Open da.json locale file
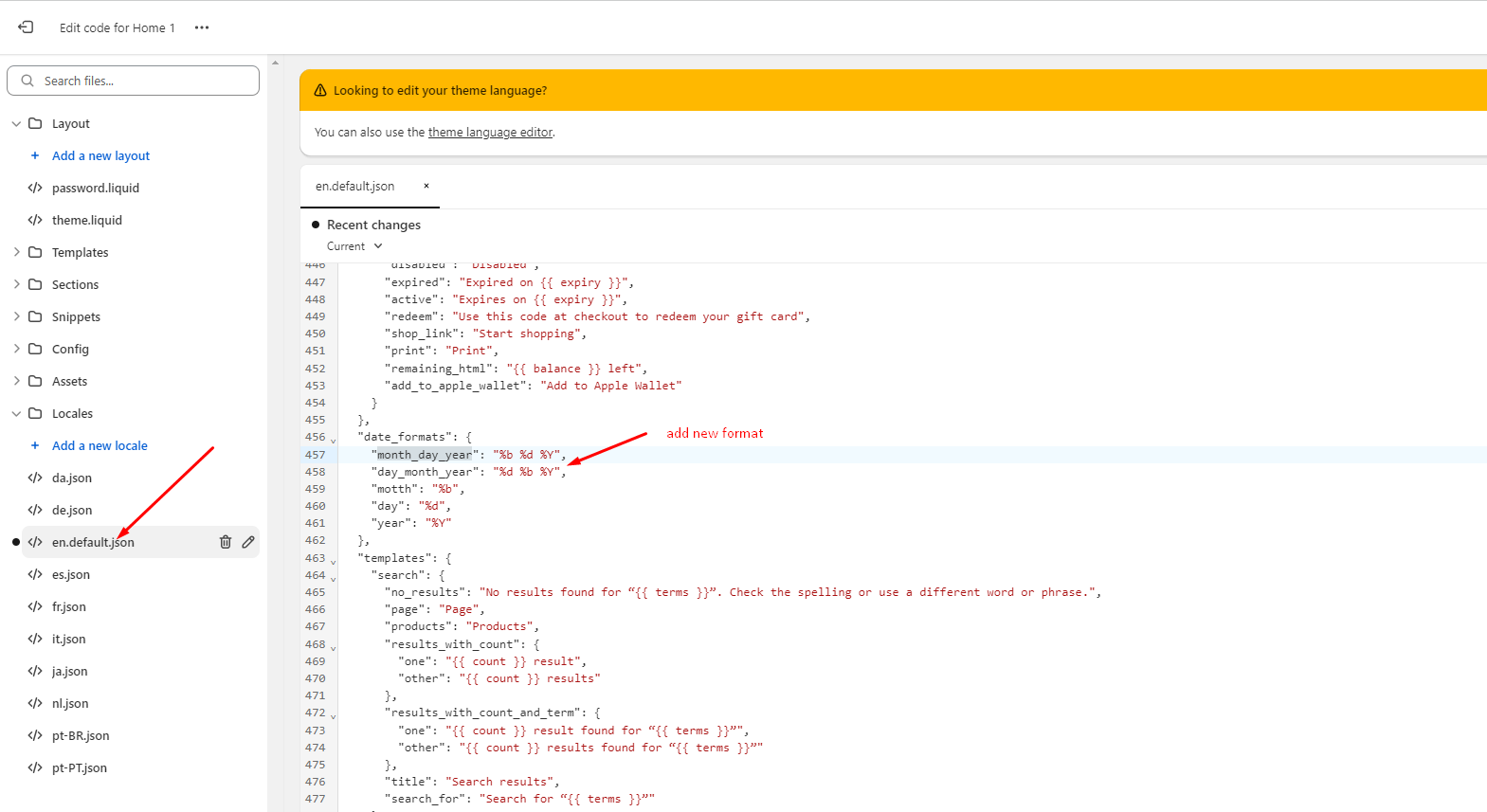The width and height of the screenshot is (1487, 812). click(72, 478)
